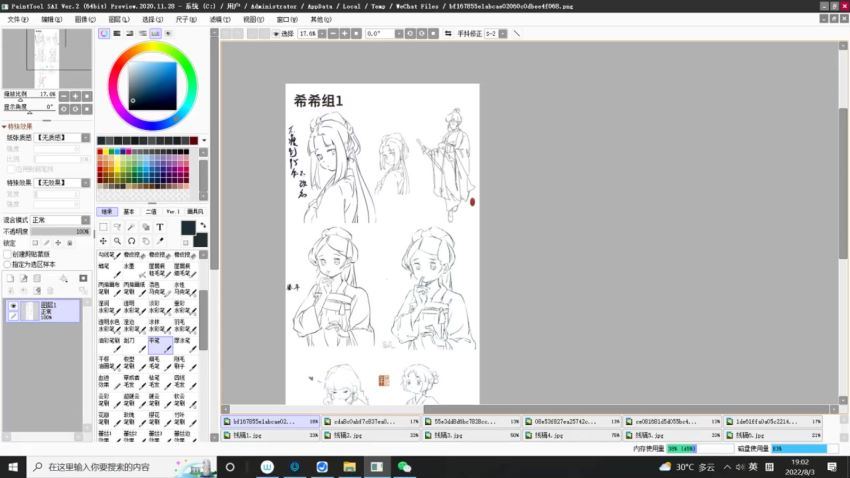Screen dimensions: 850x478
Task: Select the move layer tool
Action: point(103,241)
